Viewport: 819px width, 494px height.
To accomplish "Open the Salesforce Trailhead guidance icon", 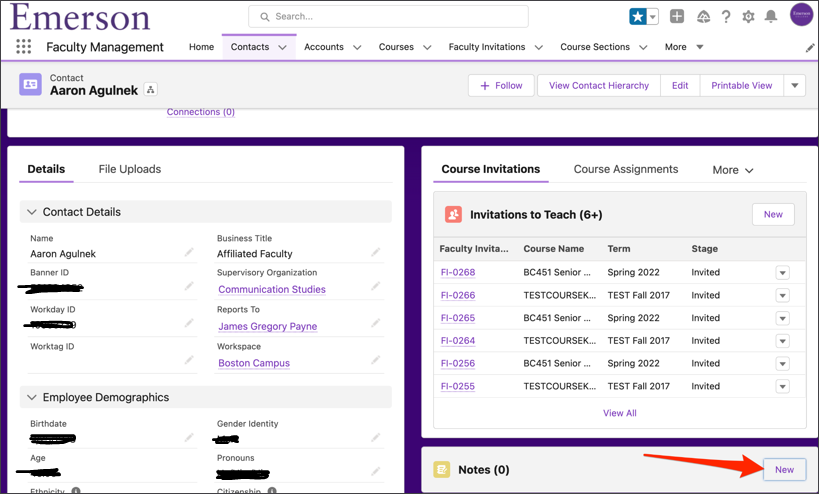I will 704,17.
